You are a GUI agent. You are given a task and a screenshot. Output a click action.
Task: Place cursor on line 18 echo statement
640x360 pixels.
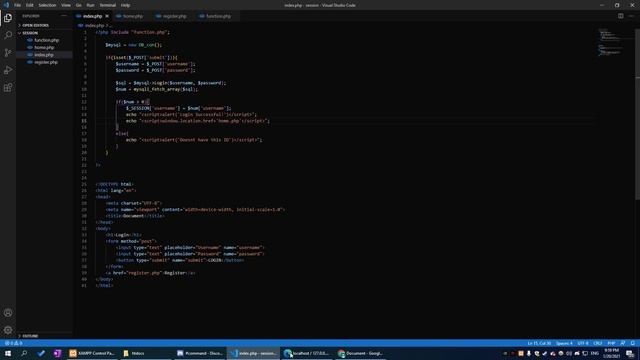[x=193, y=140]
